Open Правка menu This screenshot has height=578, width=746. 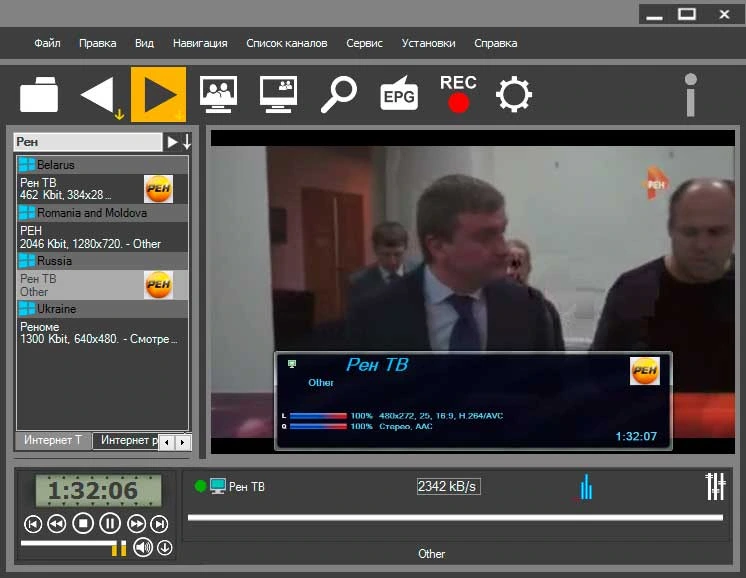(98, 43)
